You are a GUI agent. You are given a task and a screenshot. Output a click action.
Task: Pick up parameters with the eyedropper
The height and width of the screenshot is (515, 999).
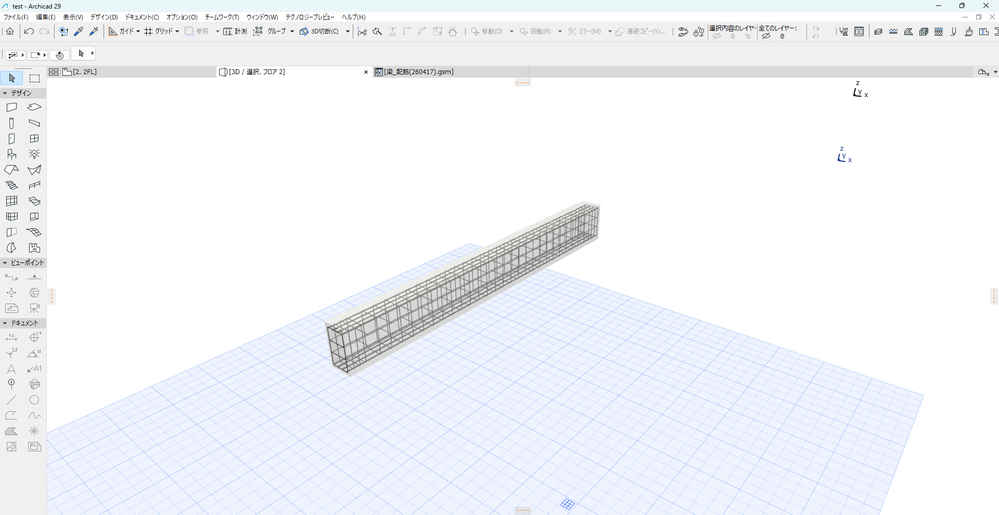(79, 31)
